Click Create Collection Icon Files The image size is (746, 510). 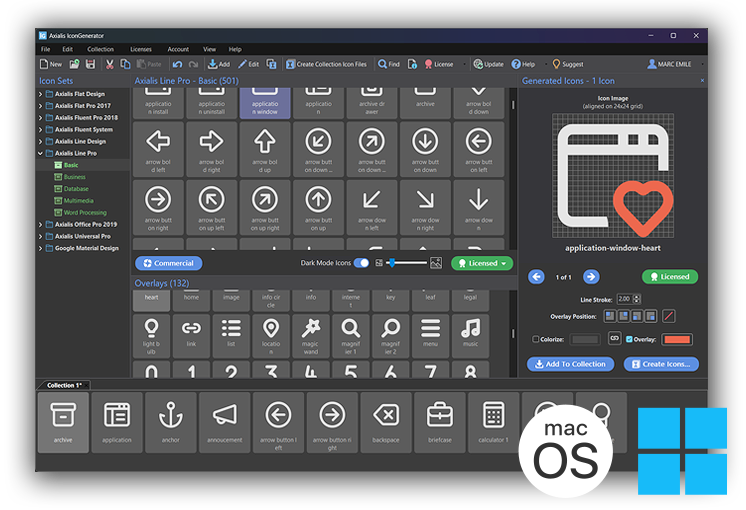(326, 64)
